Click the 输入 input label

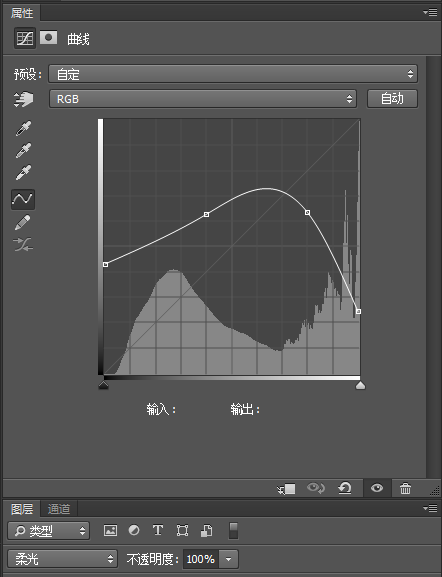[161, 409]
